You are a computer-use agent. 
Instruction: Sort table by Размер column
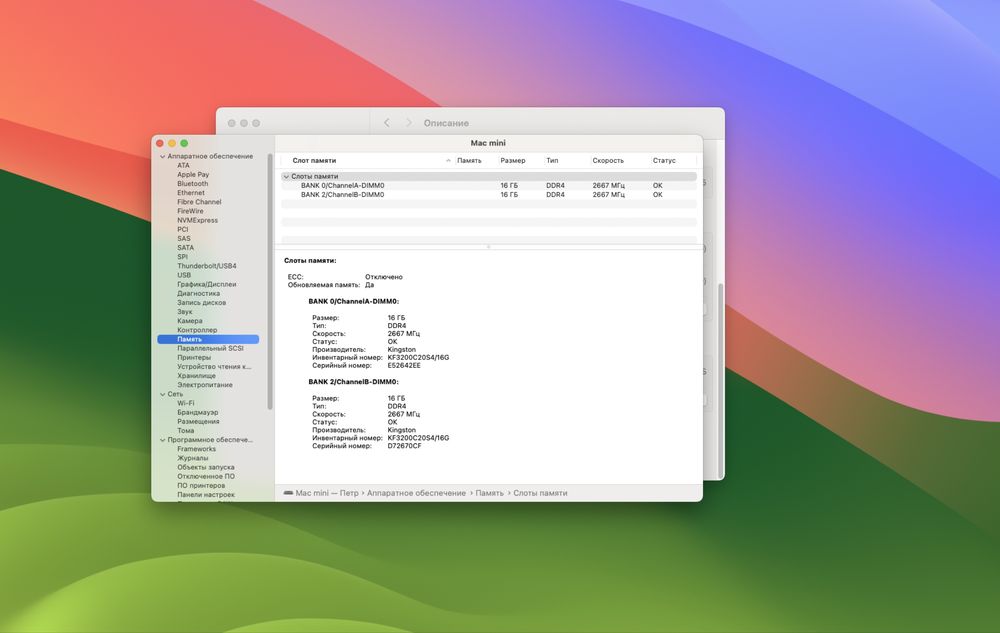[x=513, y=161]
